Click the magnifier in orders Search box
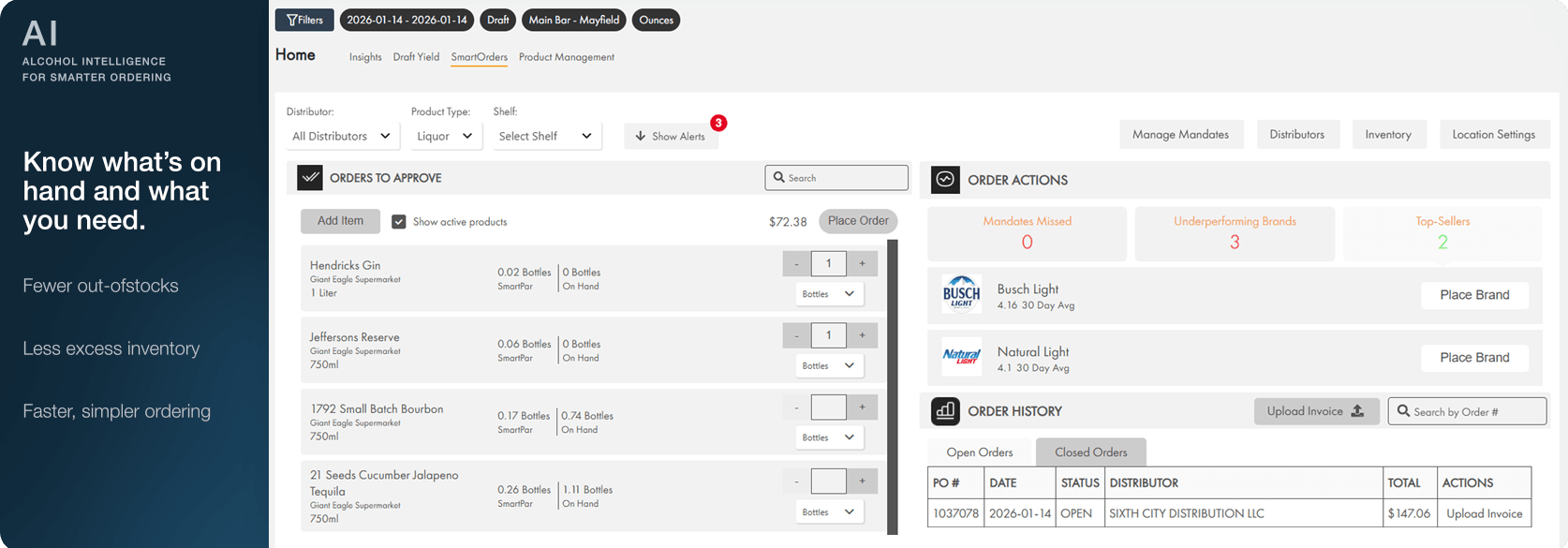The width and height of the screenshot is (1568, 548). 779,177
